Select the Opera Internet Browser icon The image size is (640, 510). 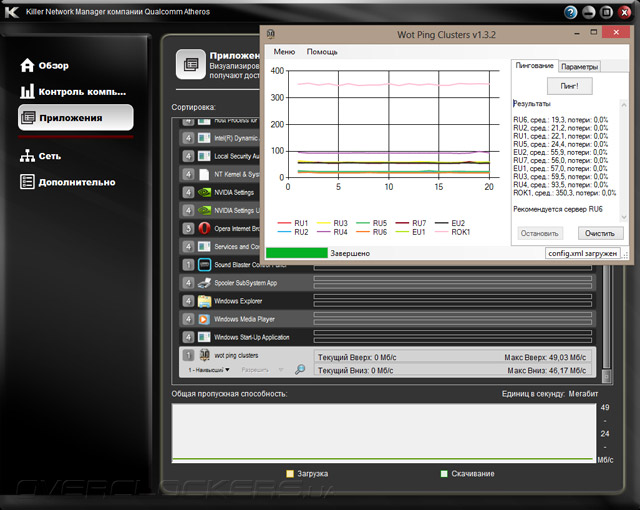204,228
